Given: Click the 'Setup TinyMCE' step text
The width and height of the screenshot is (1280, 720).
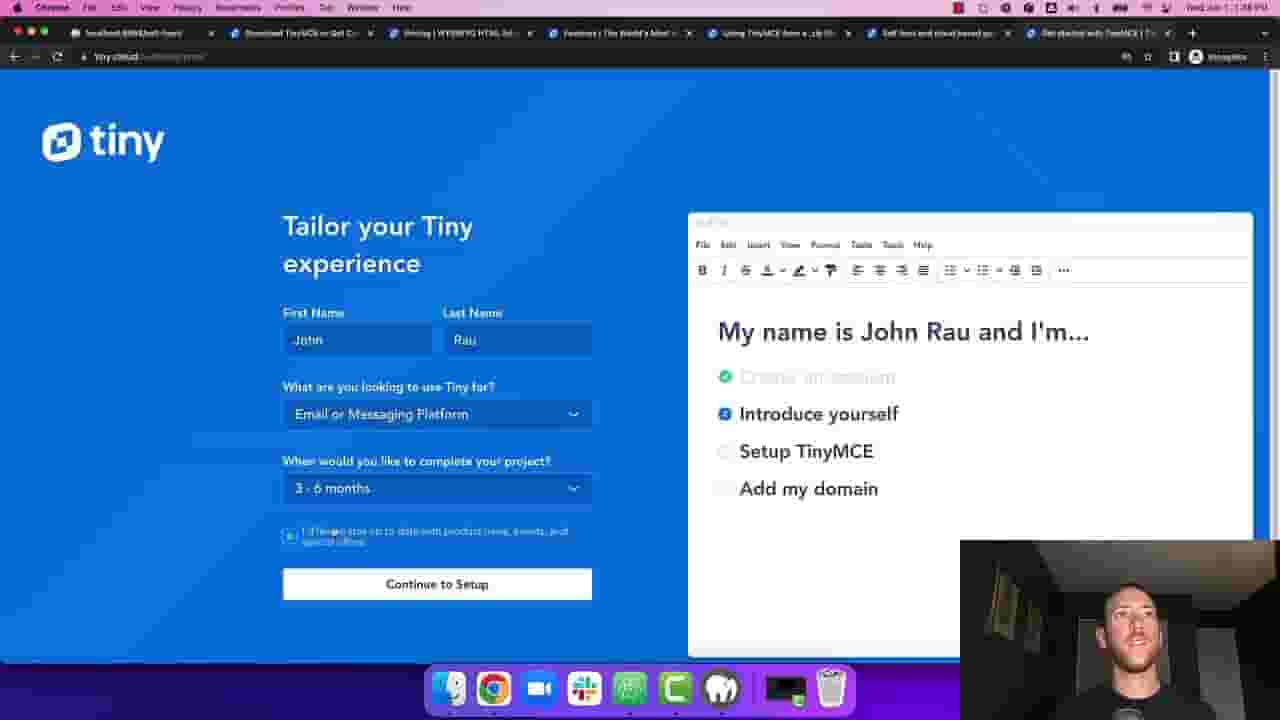Looking at the screenshot, I should tap(806, 451).
